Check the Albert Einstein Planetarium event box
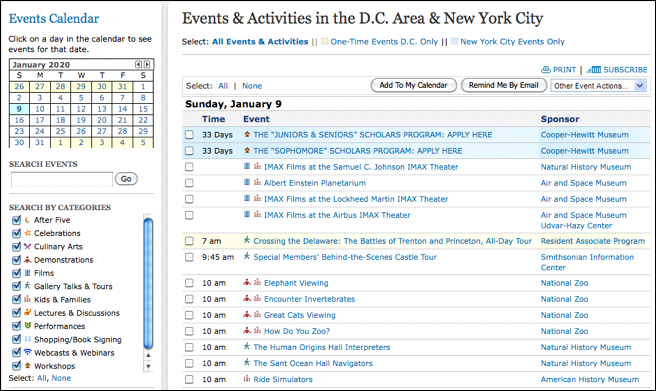The width and height of the screenshot is (656, 391). (x=190, y=183)
